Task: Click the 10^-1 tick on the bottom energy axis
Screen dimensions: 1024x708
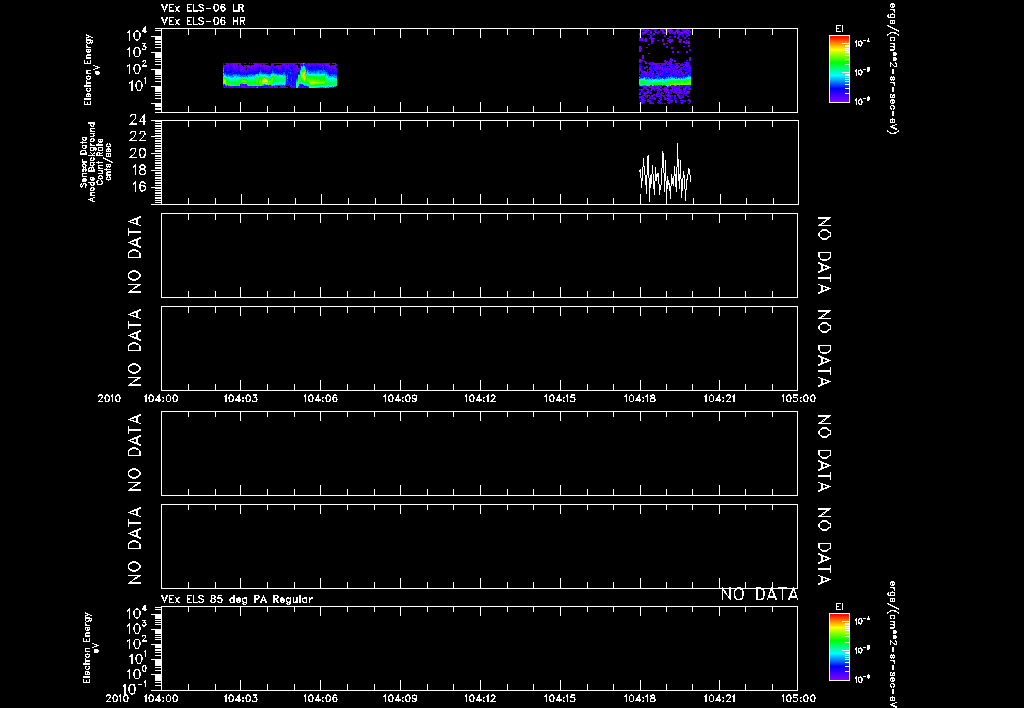Action: (133, 688)
